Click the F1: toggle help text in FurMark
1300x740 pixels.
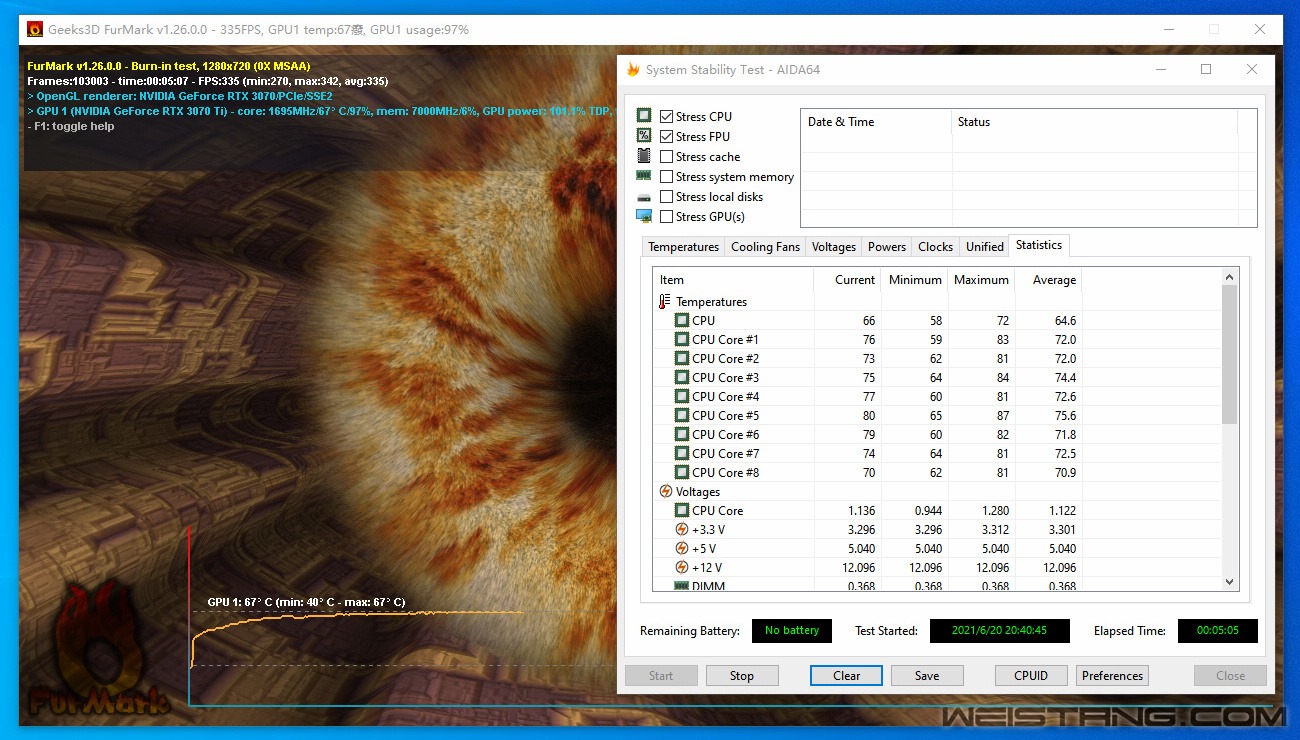(x=70, y=127)
